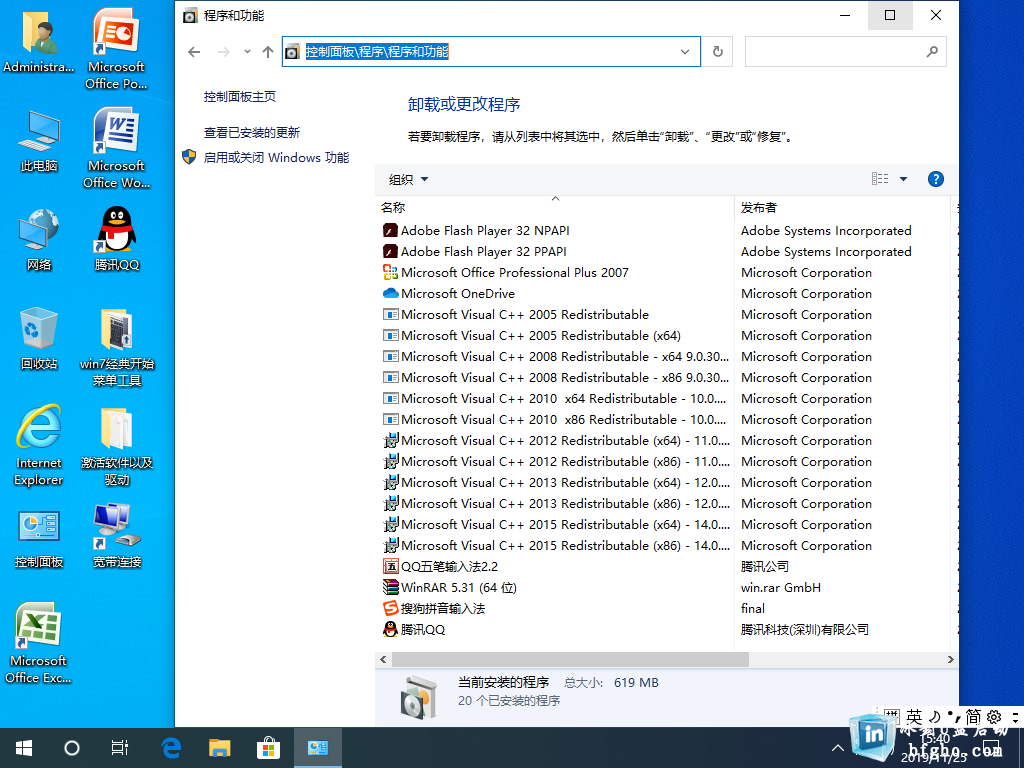
Task: Go to 控制面板主页 link
Action: 240,97
